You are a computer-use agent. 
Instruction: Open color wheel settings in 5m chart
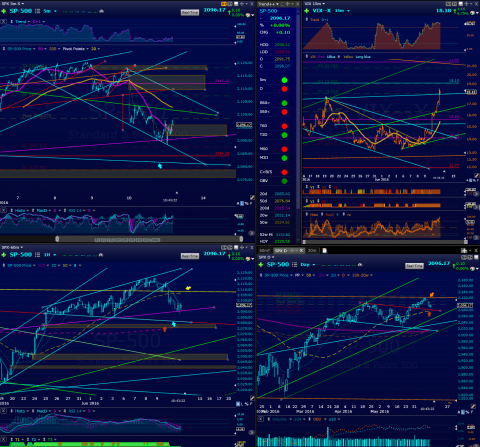(248, 15)
